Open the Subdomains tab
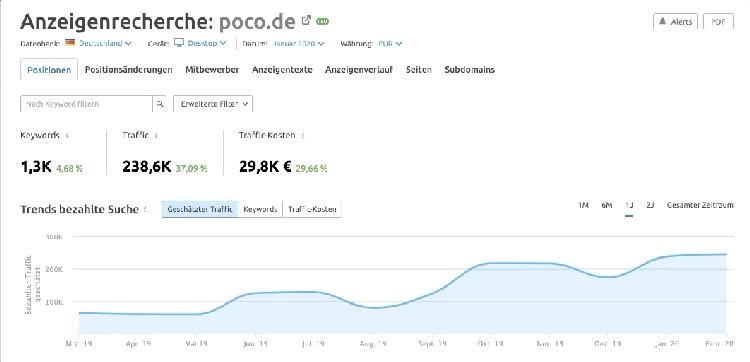This screenshot has height=362, width=750. click(469, 70)
